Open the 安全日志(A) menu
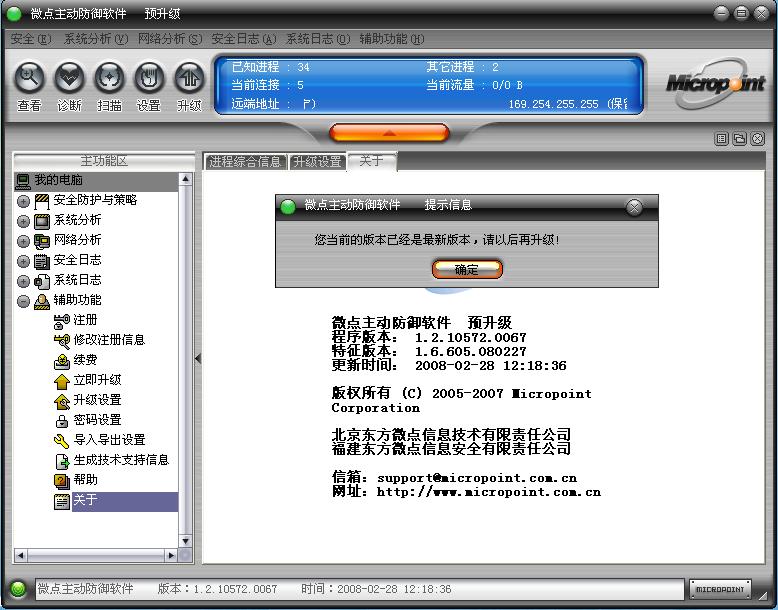778x610 pixels. coord(244,39)
